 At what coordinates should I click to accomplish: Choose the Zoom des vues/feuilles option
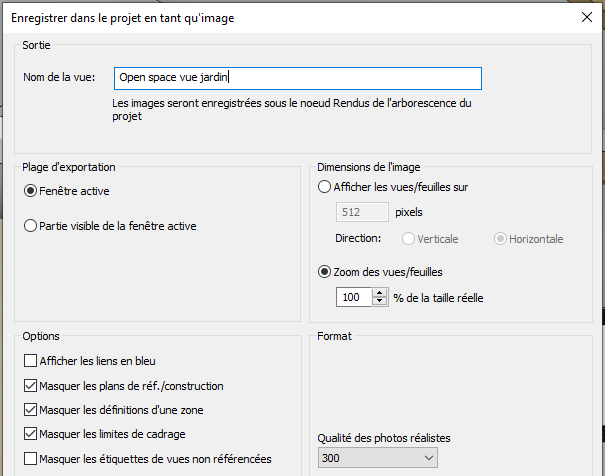point(324,272)
